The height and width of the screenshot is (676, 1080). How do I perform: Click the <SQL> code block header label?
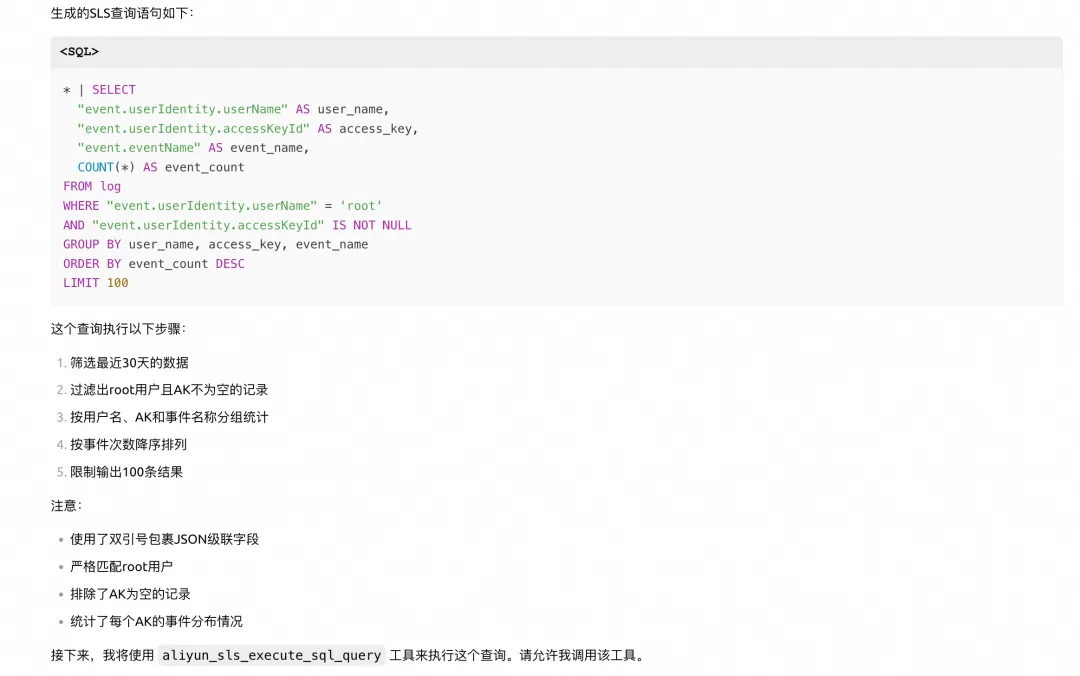point(79,52)
